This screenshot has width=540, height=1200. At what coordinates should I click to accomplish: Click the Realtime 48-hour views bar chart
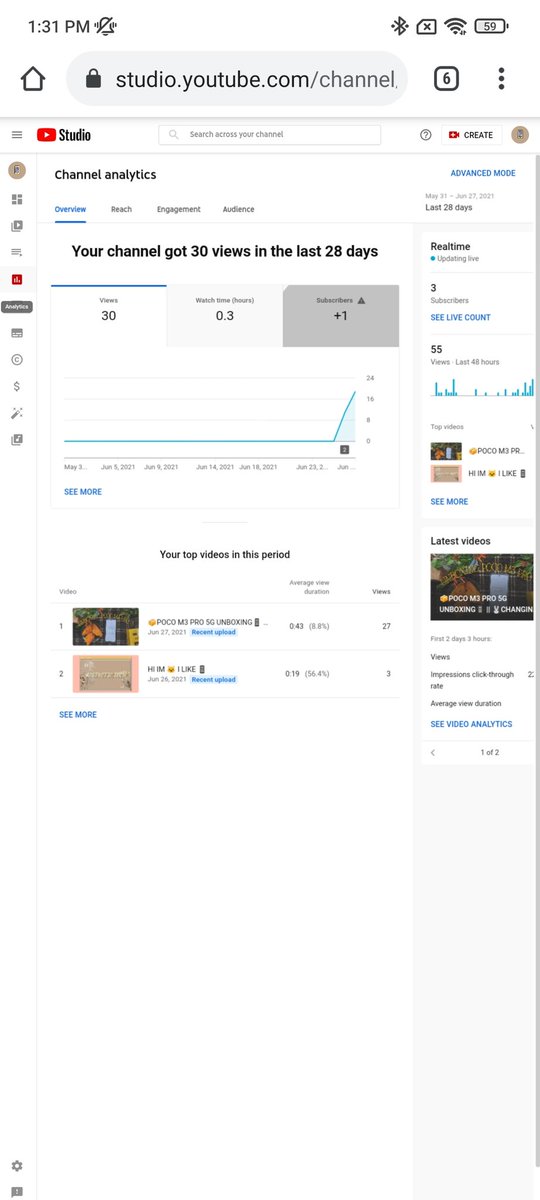[482, 387]
